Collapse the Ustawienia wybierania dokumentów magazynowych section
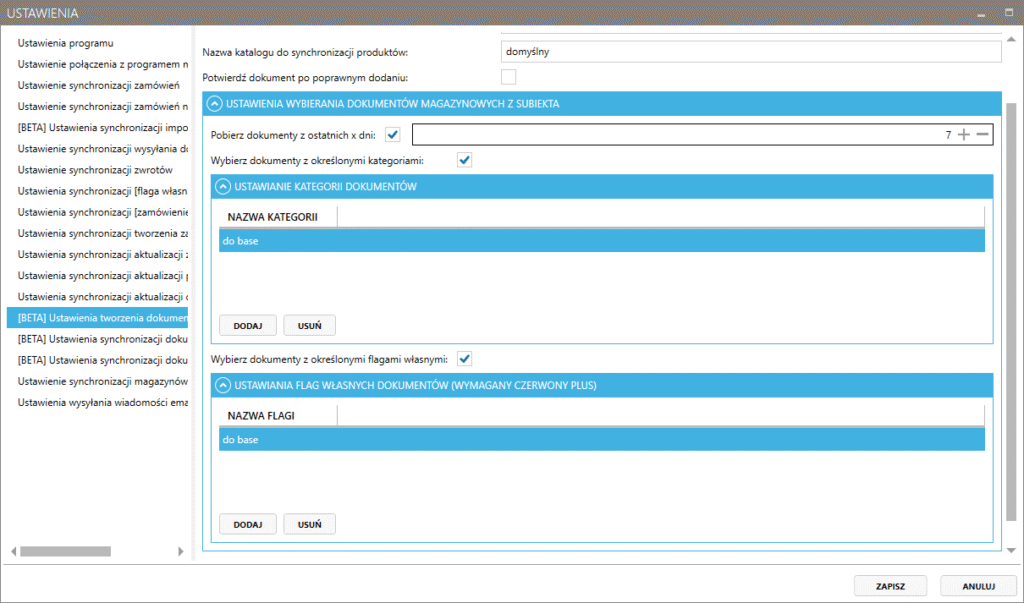The height and width of the screenshot is (603, 1024). [x=214, y=103]
